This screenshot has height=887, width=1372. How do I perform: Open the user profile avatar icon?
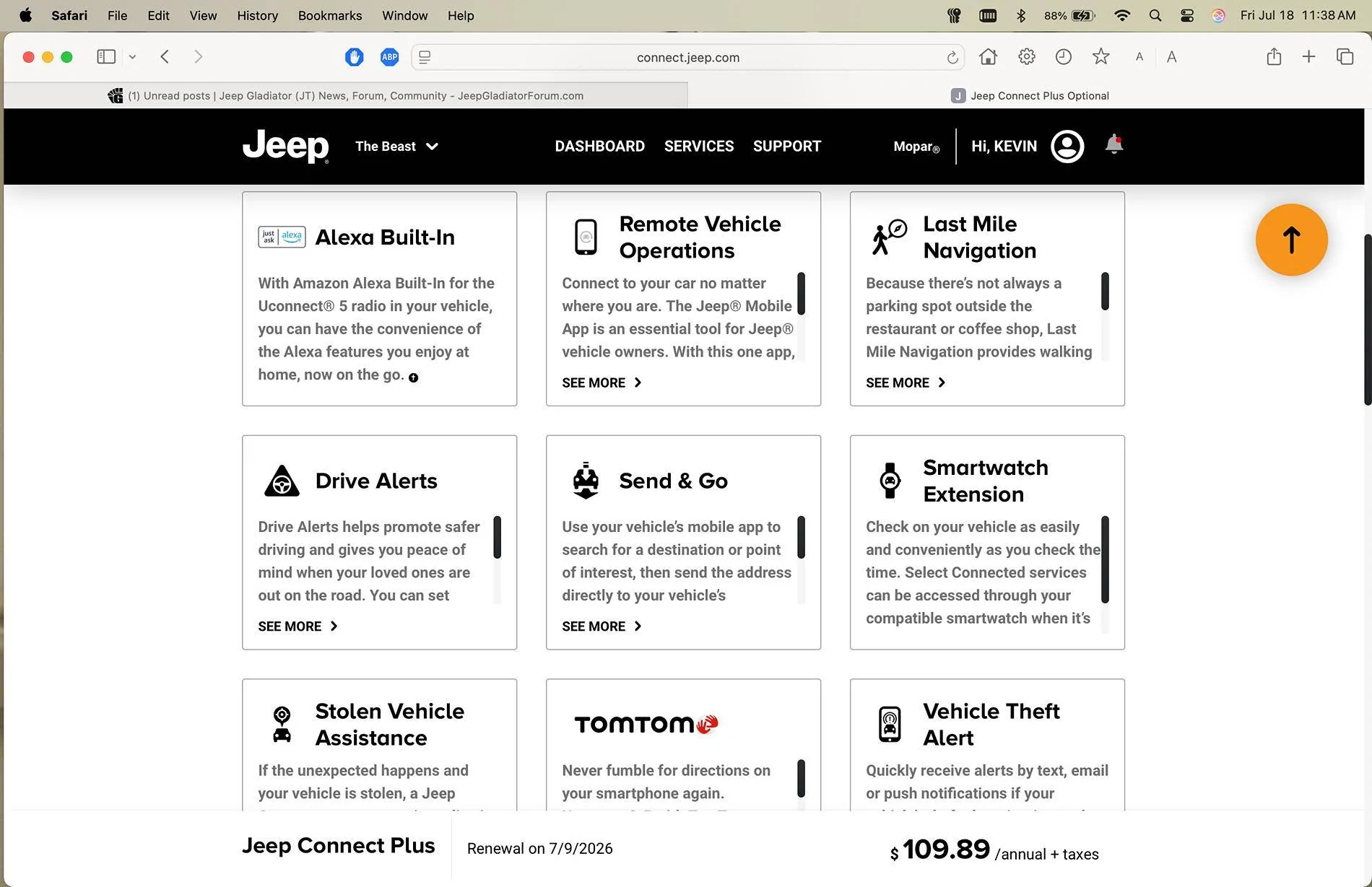(1067, 147)
